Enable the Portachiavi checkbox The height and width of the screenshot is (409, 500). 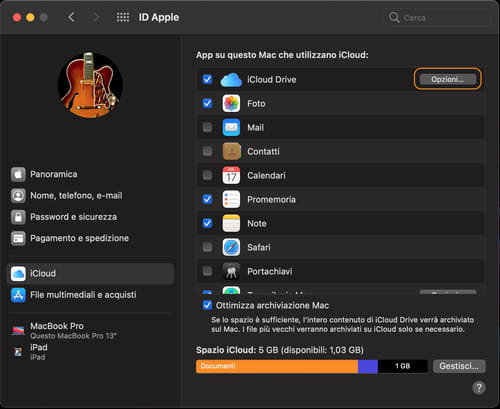point(207,271)
